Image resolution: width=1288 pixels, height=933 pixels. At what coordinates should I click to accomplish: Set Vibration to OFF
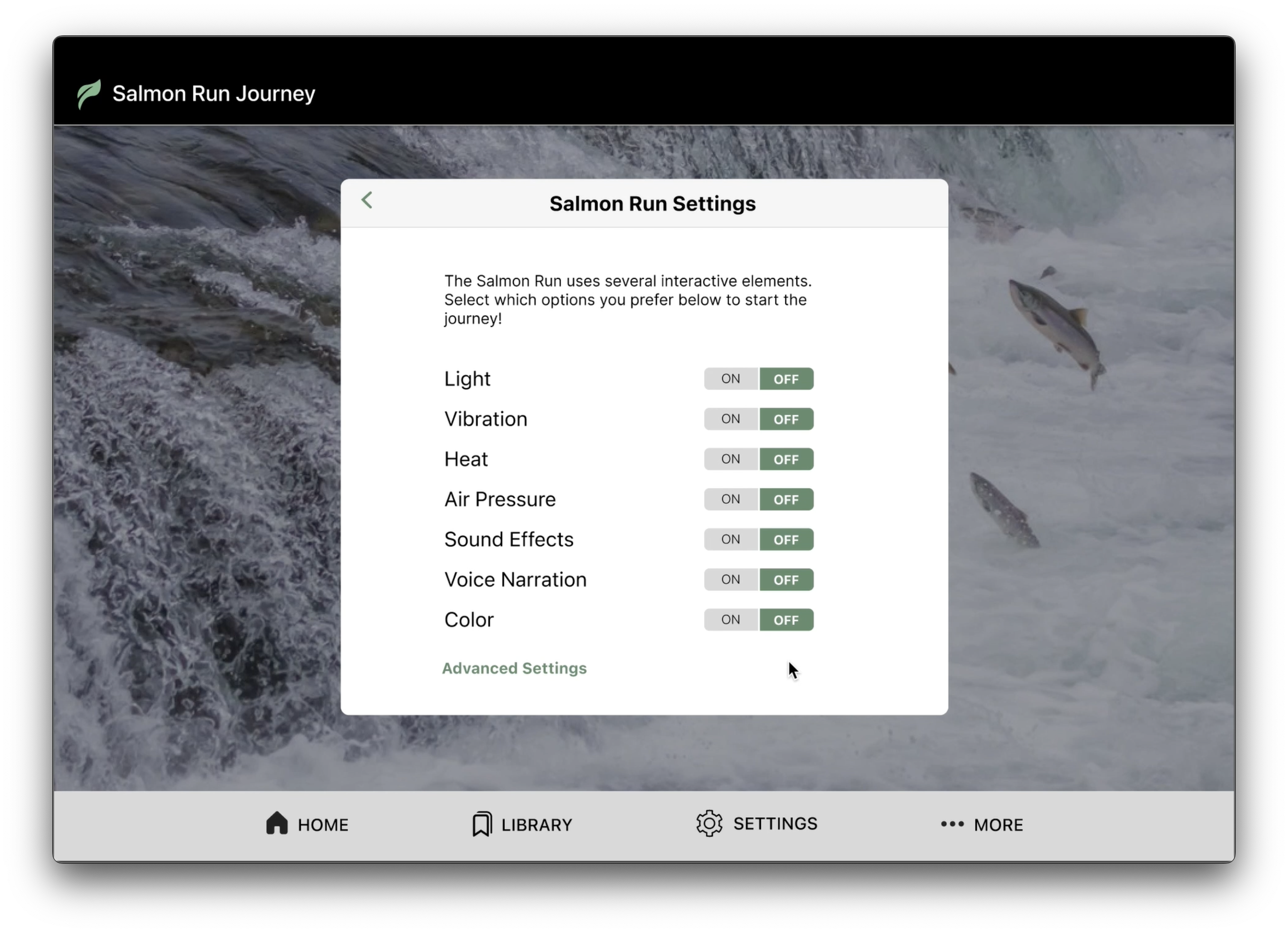[786, 419]
